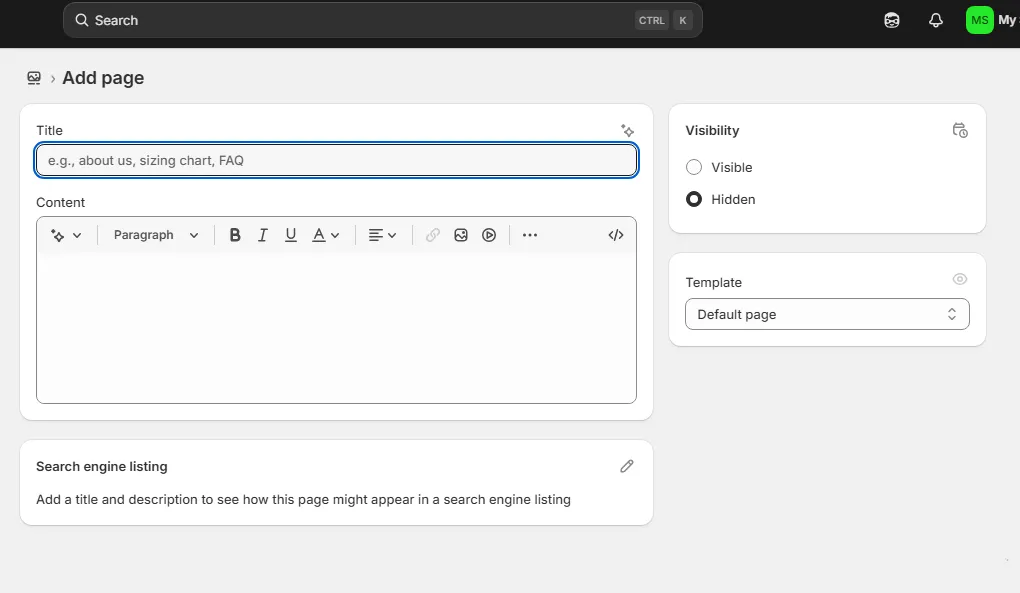The height and width of the screenshot is (593, 1020).
Task: Toggle bold formatting in the editor
Action: 234,234
